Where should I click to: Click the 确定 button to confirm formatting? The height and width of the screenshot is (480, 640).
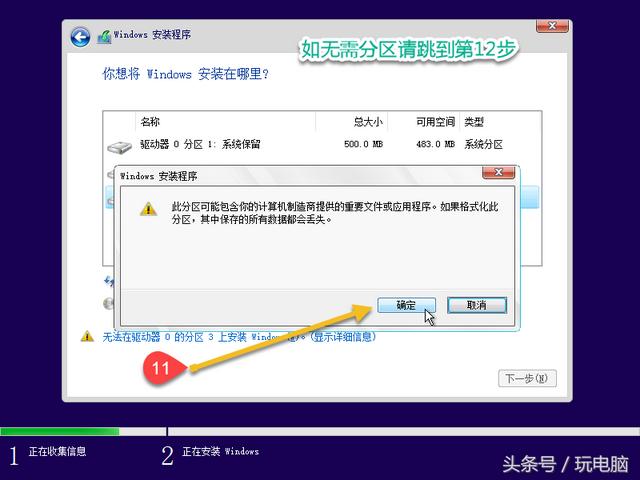[x=405, y=305]
